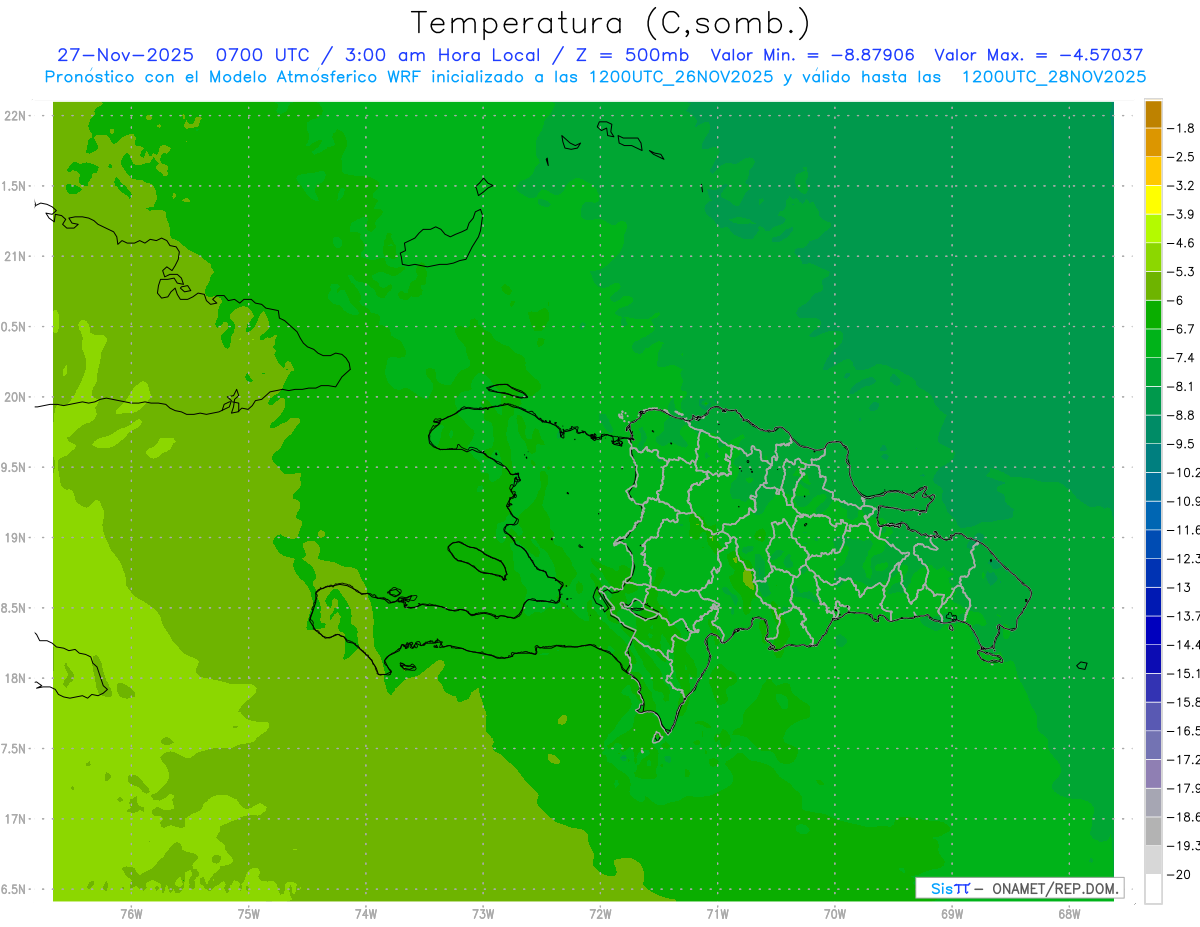
Task: Click the "-9.5" color scale label
Action: pos(1181,443)
